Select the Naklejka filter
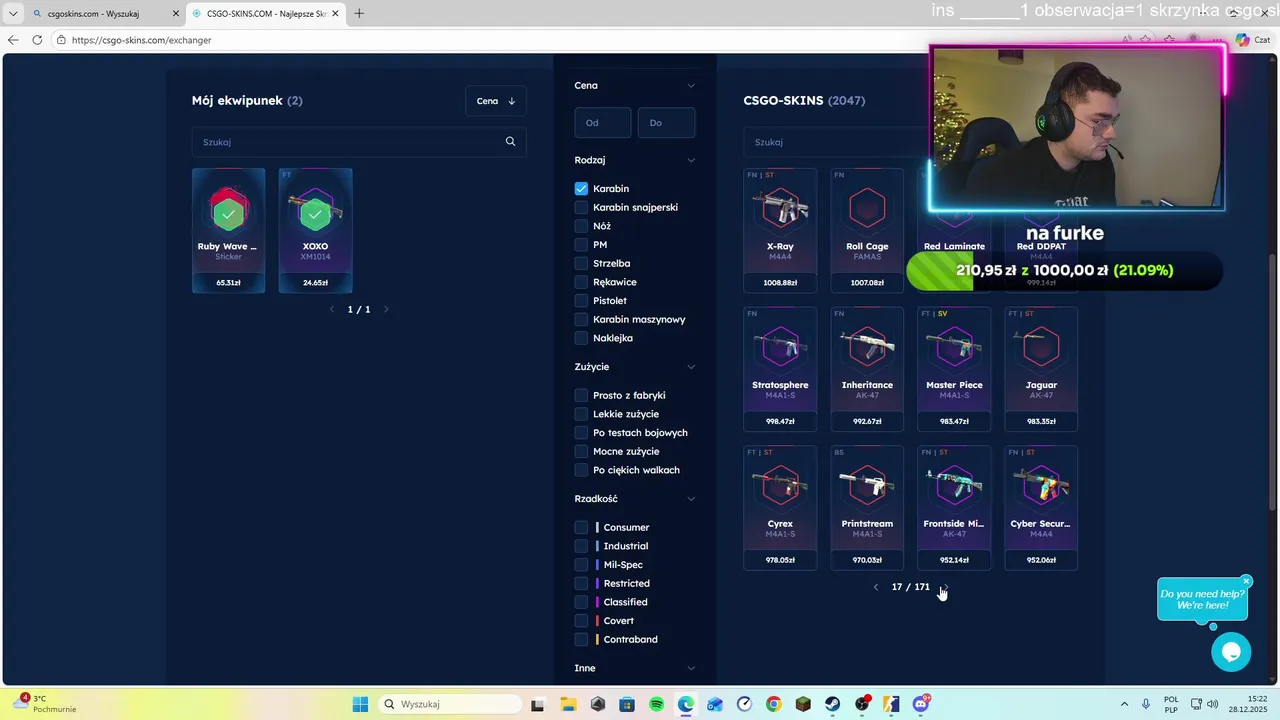This screenshot has width=1280, height=720. point(581,338)
